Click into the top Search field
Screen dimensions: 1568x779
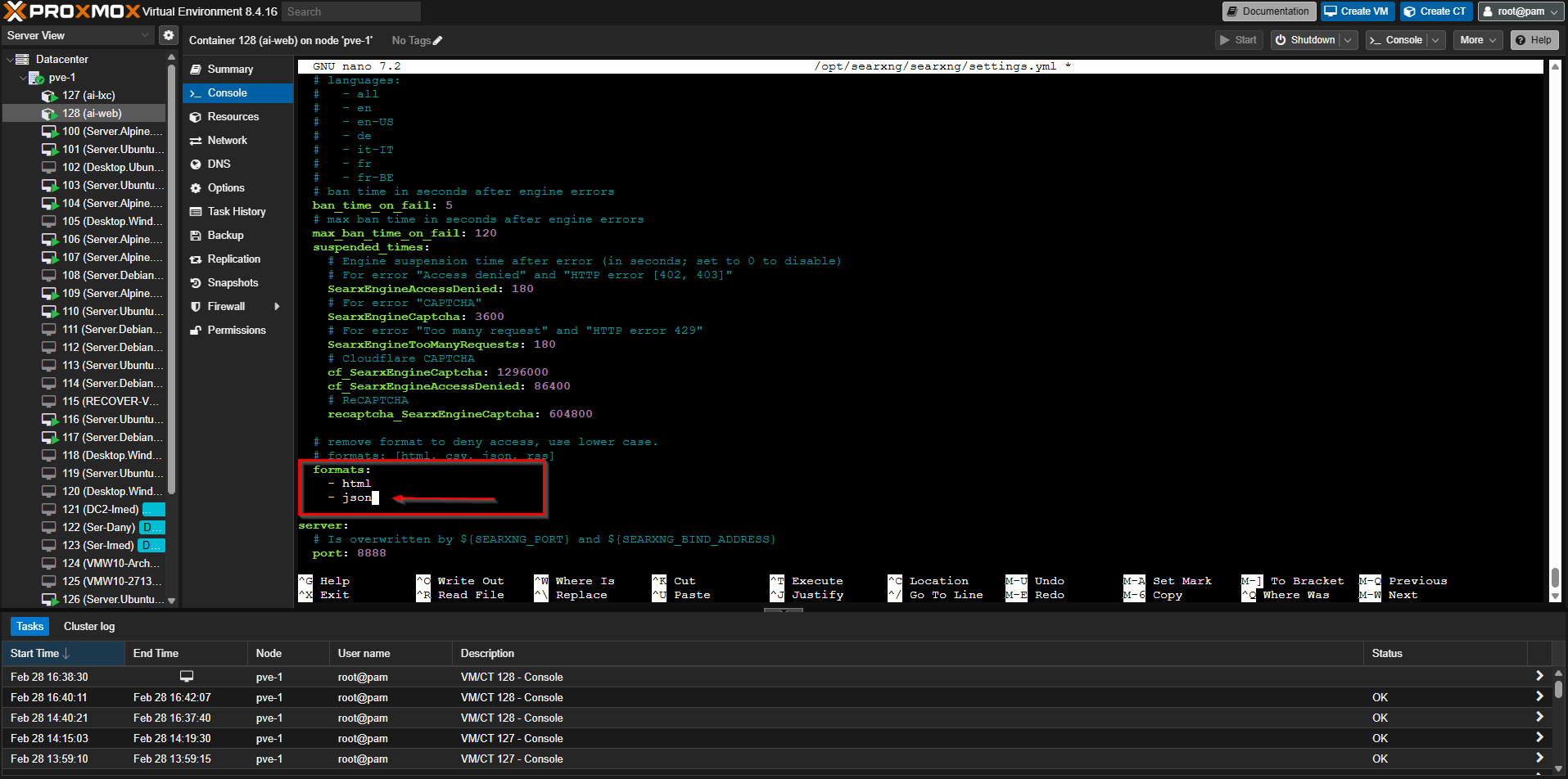pos(350,11)
